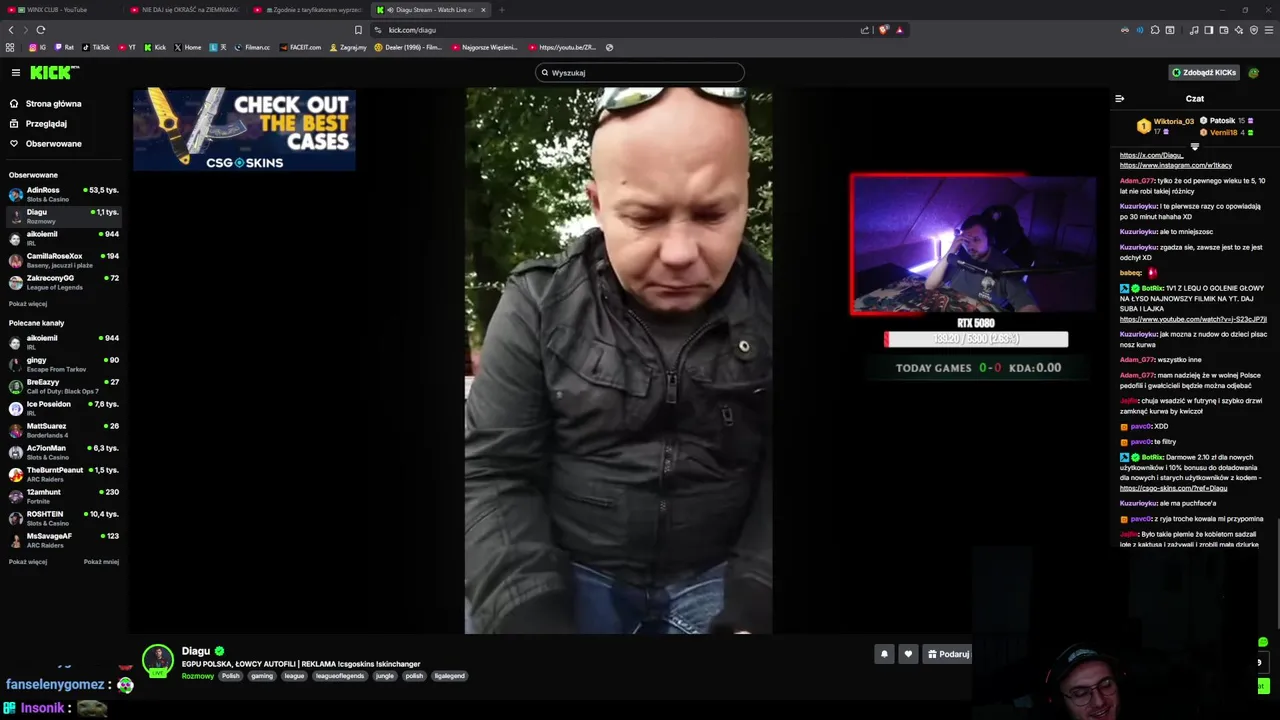Image resolution: width=1280 pixels, height=720 pixels.
Task: Toggle browser sidebar panel icon
Action: 1209,30
